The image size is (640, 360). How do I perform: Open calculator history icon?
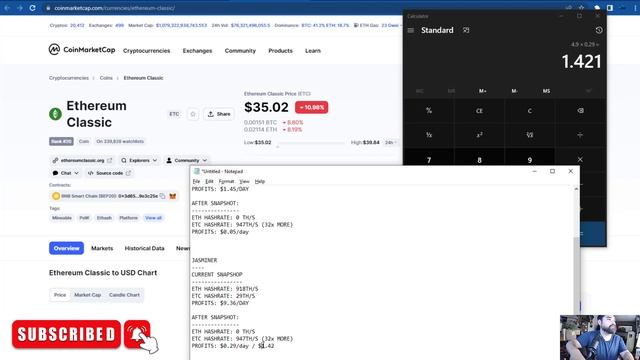(599, 30)
